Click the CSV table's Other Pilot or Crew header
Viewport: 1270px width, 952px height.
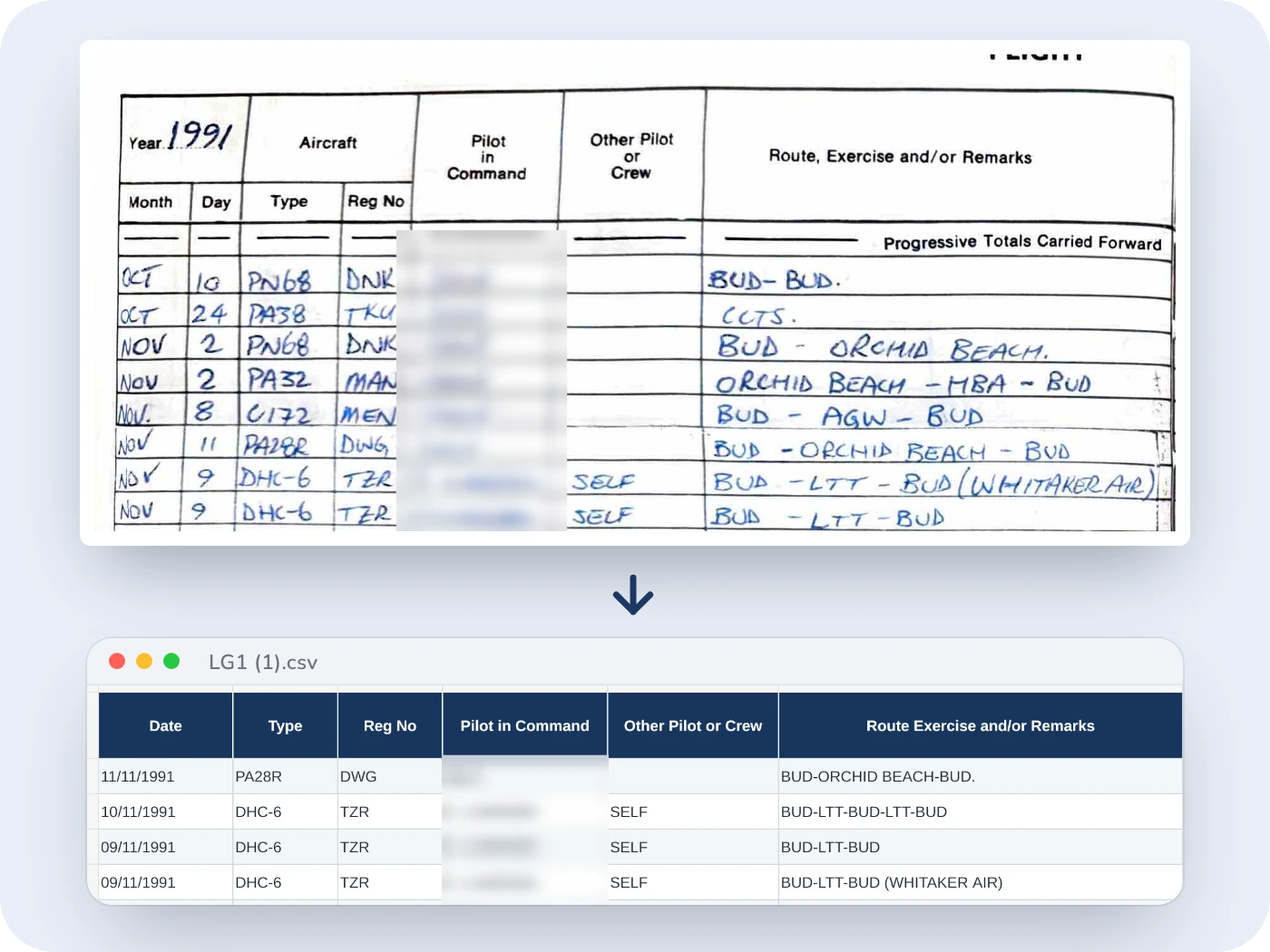(693, 725)
